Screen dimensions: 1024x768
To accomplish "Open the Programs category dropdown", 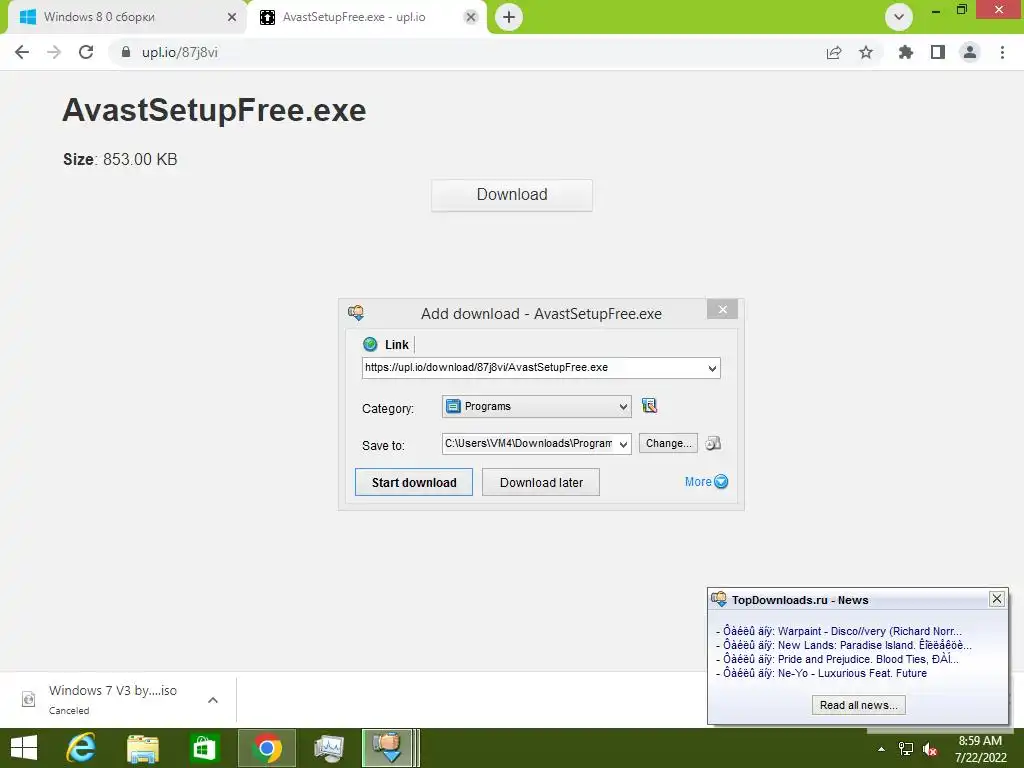I will click(x=537, y=406).
